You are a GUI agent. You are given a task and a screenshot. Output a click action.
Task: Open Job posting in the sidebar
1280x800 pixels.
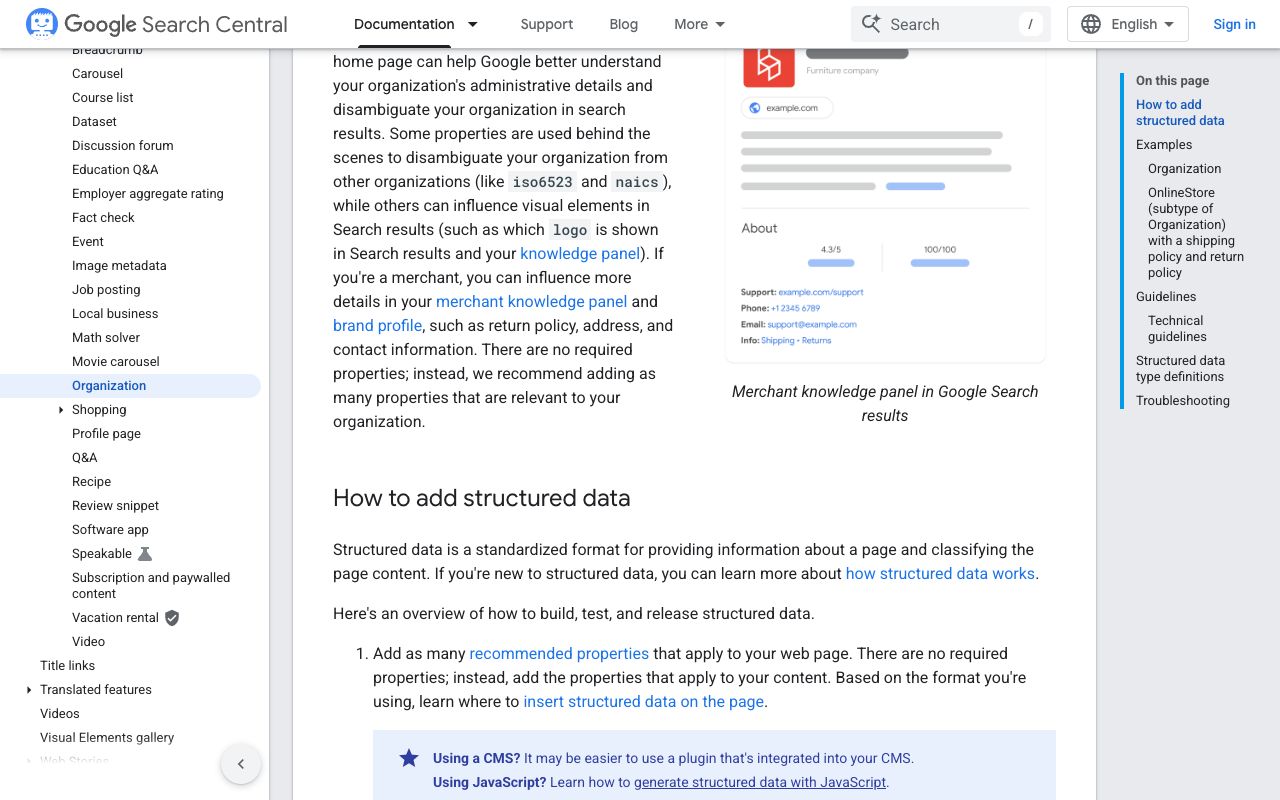coord(106,290)
